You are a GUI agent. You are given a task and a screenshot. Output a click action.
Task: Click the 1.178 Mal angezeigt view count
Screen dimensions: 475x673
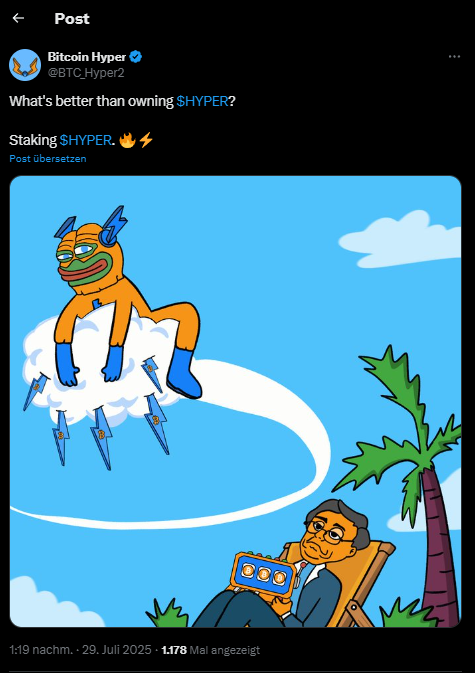(211, 650)
